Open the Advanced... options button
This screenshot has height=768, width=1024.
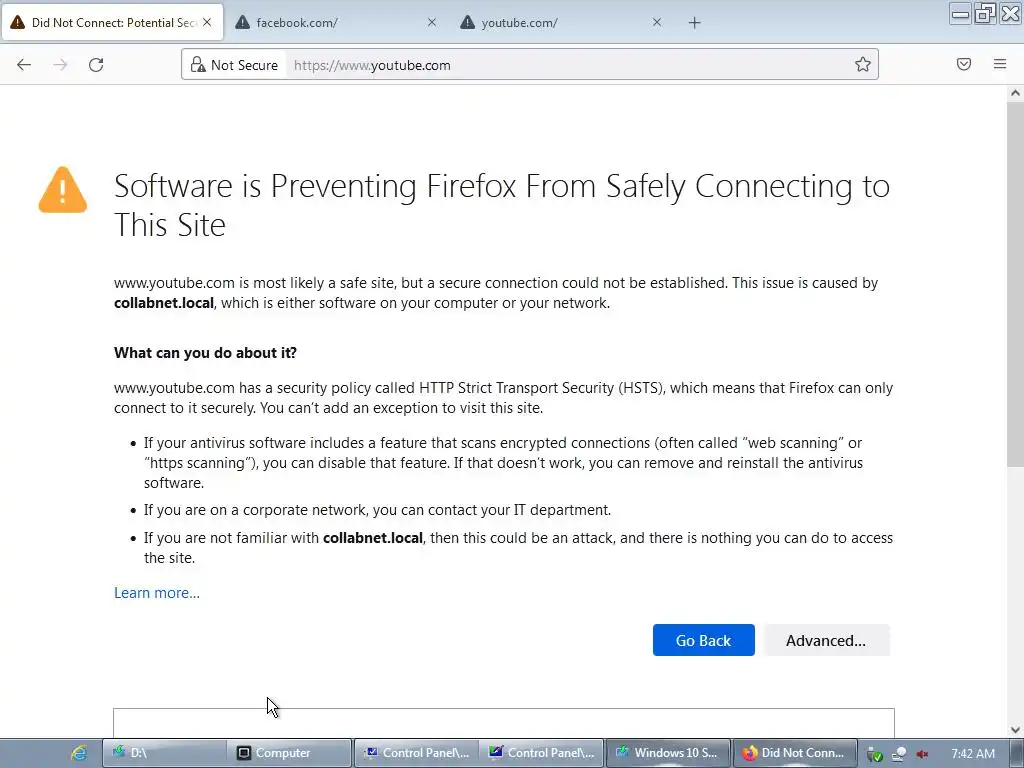(826, 640)
